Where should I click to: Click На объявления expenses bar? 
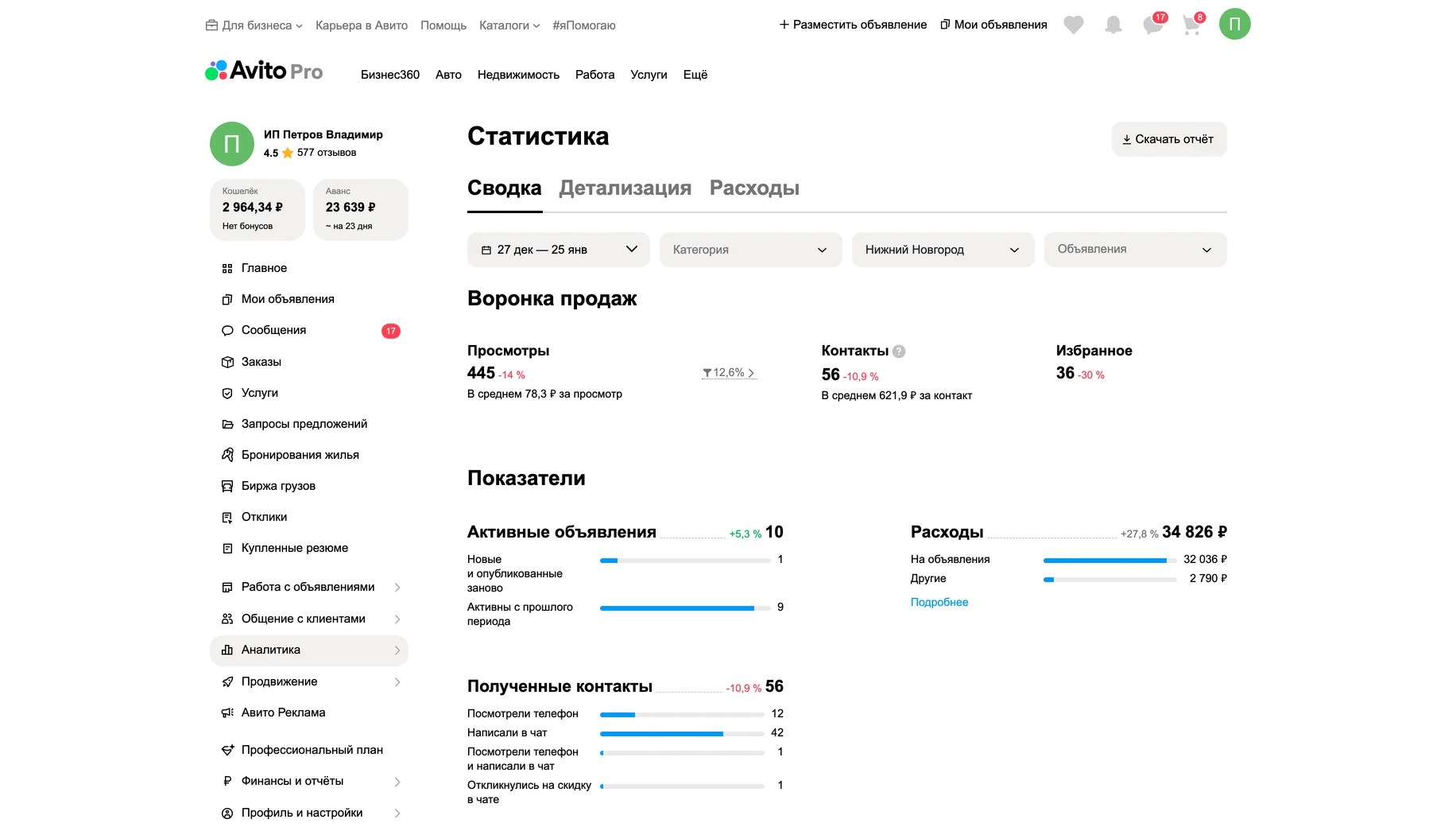[x=1109, y=561]
